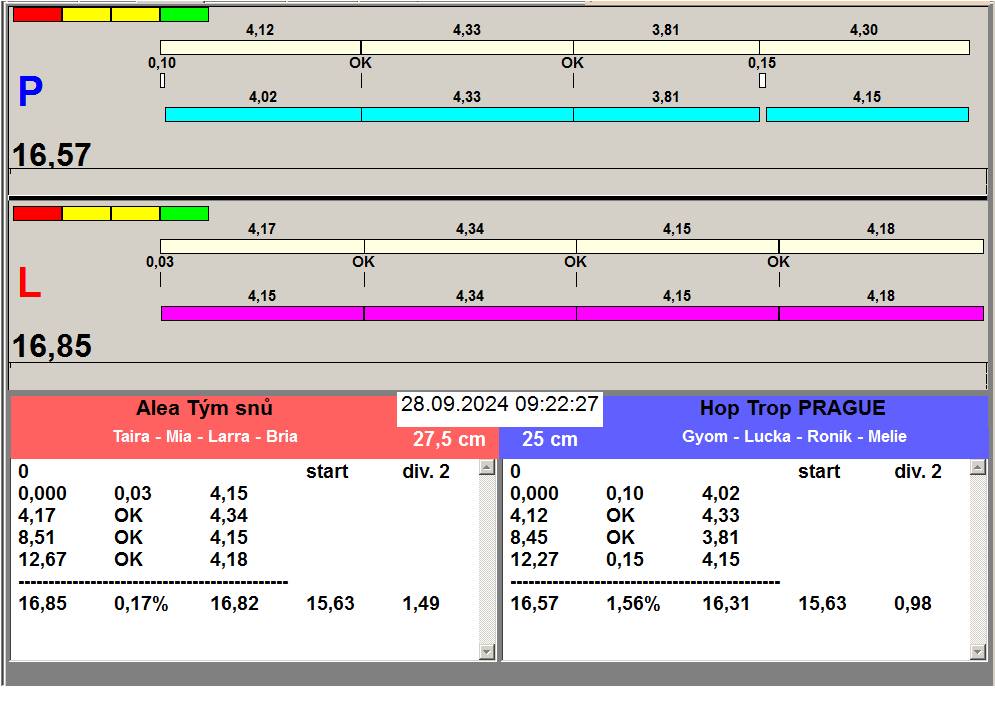The width and height of the screenshot is (995, 716).
Task: Click the red L lane letter
Action: tap(29, 283)
